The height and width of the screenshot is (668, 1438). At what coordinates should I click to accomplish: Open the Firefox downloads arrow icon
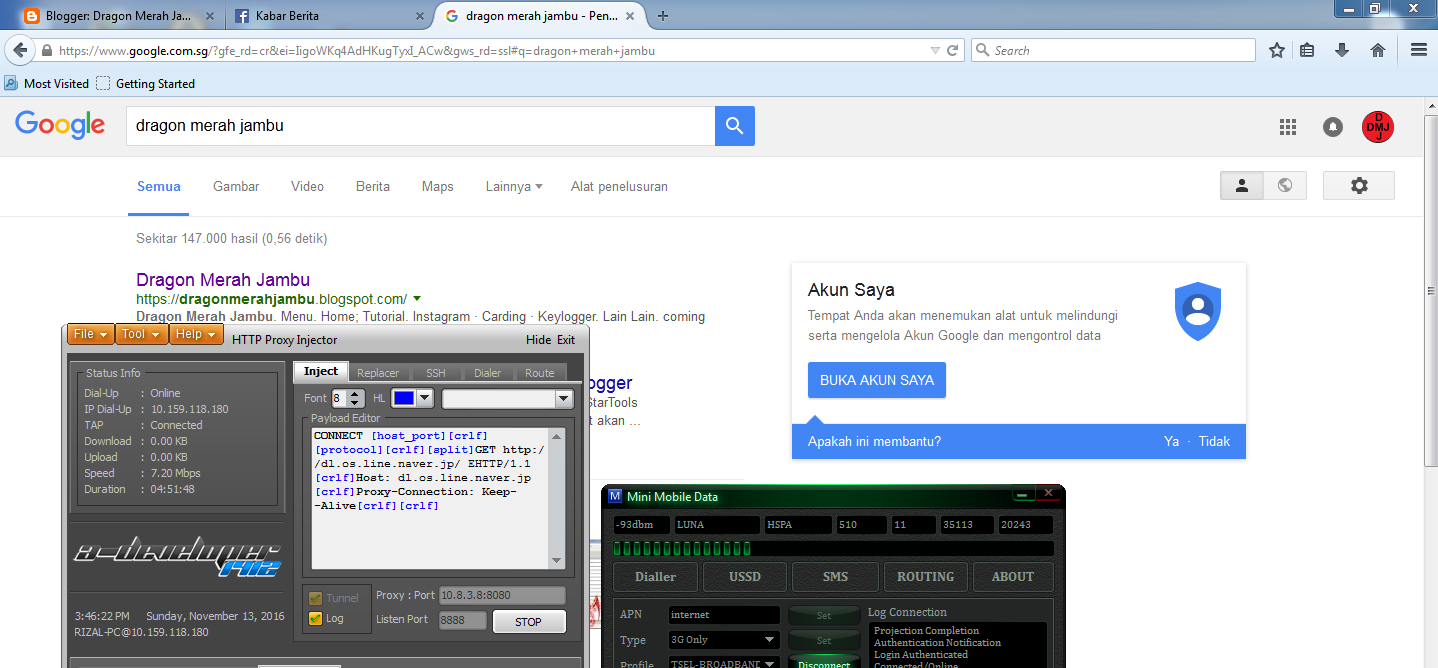(1342, 49)
